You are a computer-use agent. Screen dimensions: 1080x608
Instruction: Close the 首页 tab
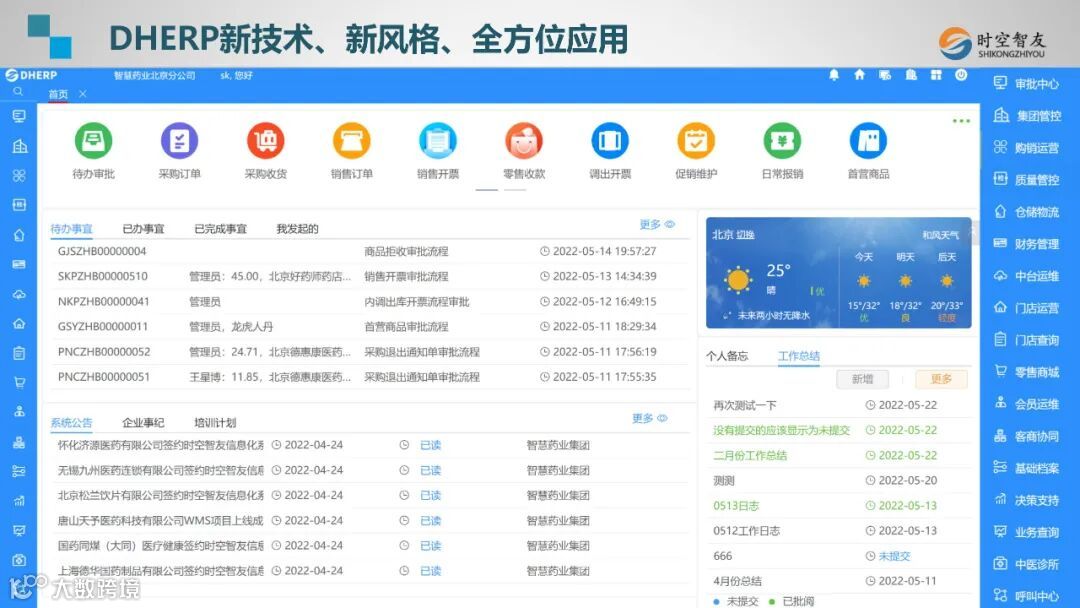coord(83,94)
